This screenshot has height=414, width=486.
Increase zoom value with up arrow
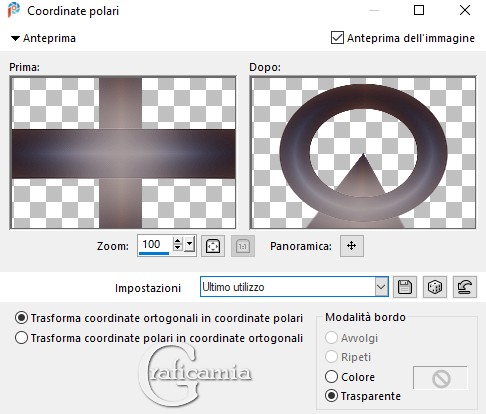tap(178, 241)
